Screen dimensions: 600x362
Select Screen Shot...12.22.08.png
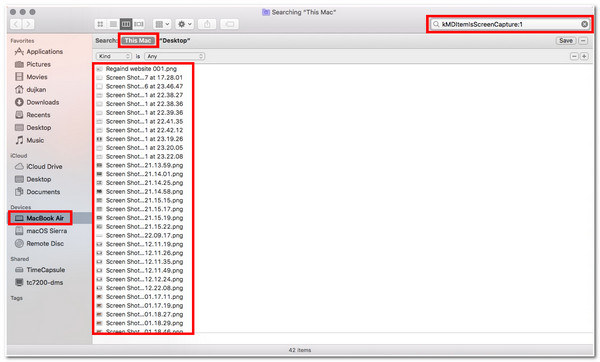click(144, 288)
